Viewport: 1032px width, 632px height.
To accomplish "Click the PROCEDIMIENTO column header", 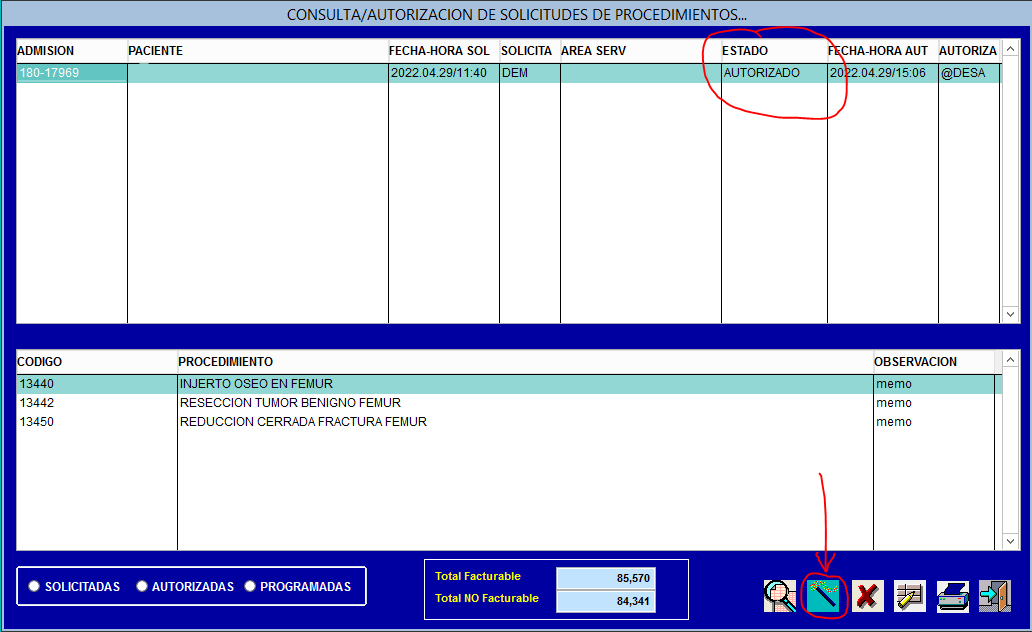I will [525, 361].
